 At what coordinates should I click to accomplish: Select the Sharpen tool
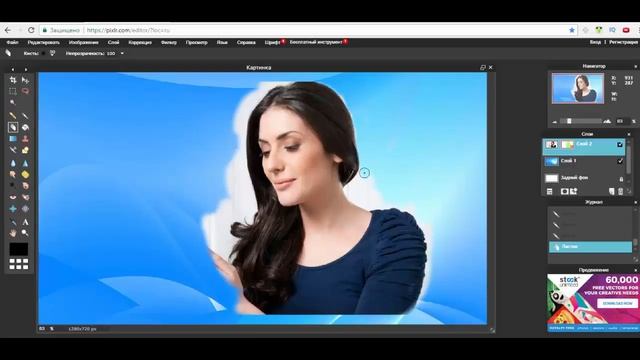point(25,163)
